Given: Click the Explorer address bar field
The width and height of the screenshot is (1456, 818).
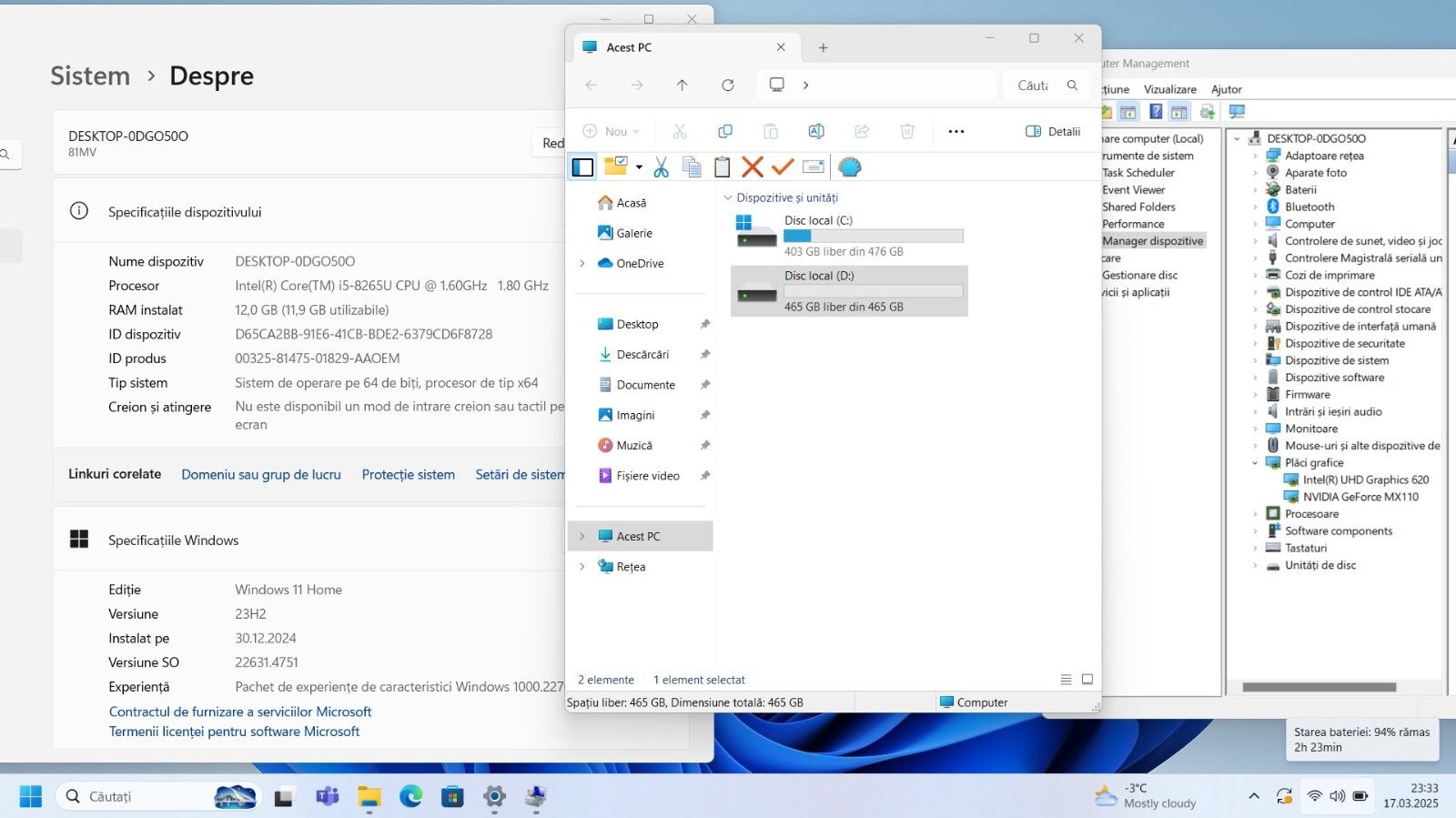Looking at the screenshot, I should coord(876,85).
